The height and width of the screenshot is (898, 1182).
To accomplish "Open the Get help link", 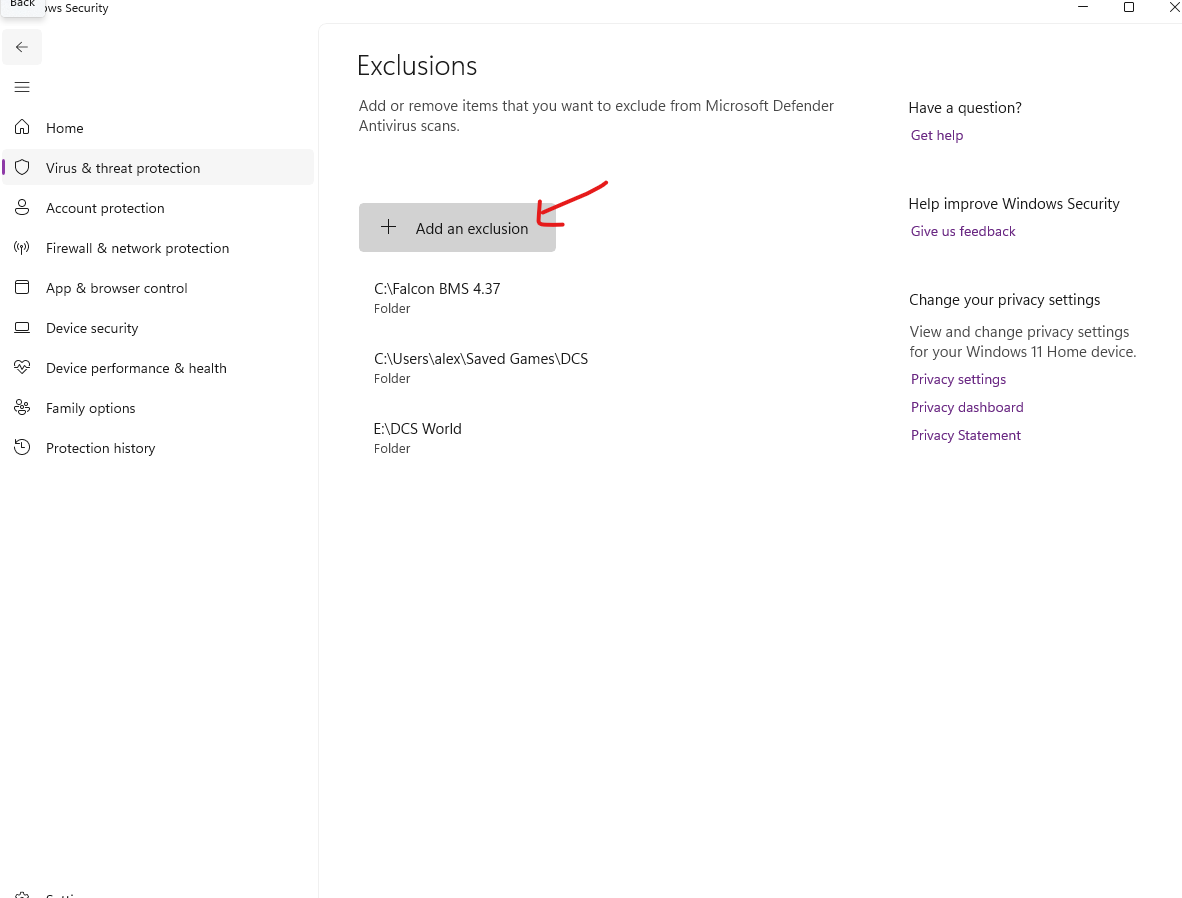I will point(936,135).
